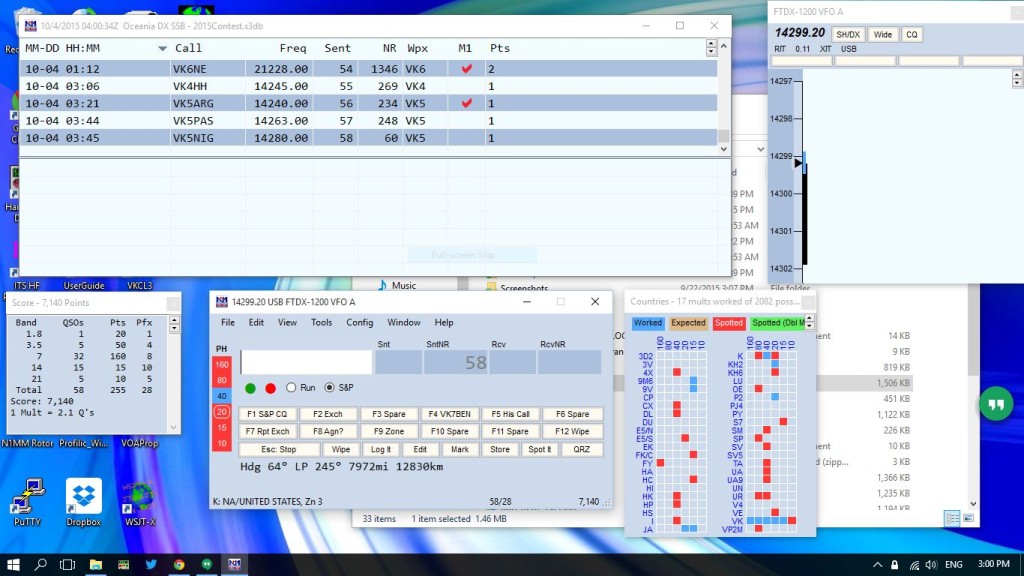Toggle the 80 band button

222,381
